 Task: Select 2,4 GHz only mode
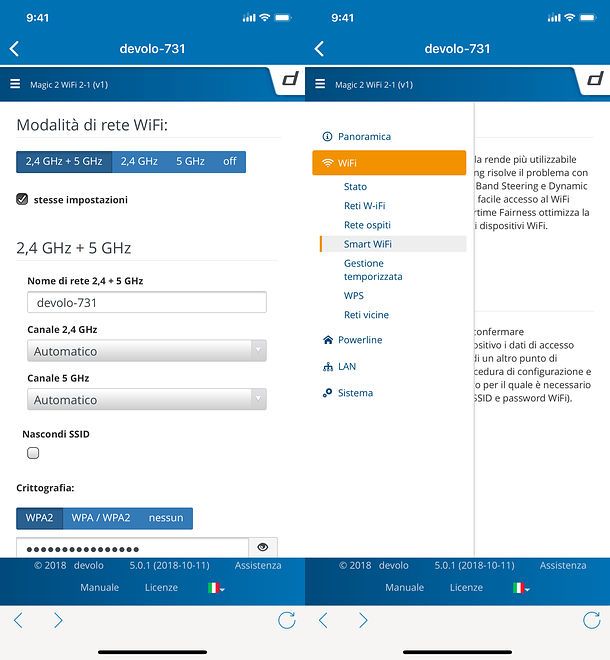(x=139, y=162)
